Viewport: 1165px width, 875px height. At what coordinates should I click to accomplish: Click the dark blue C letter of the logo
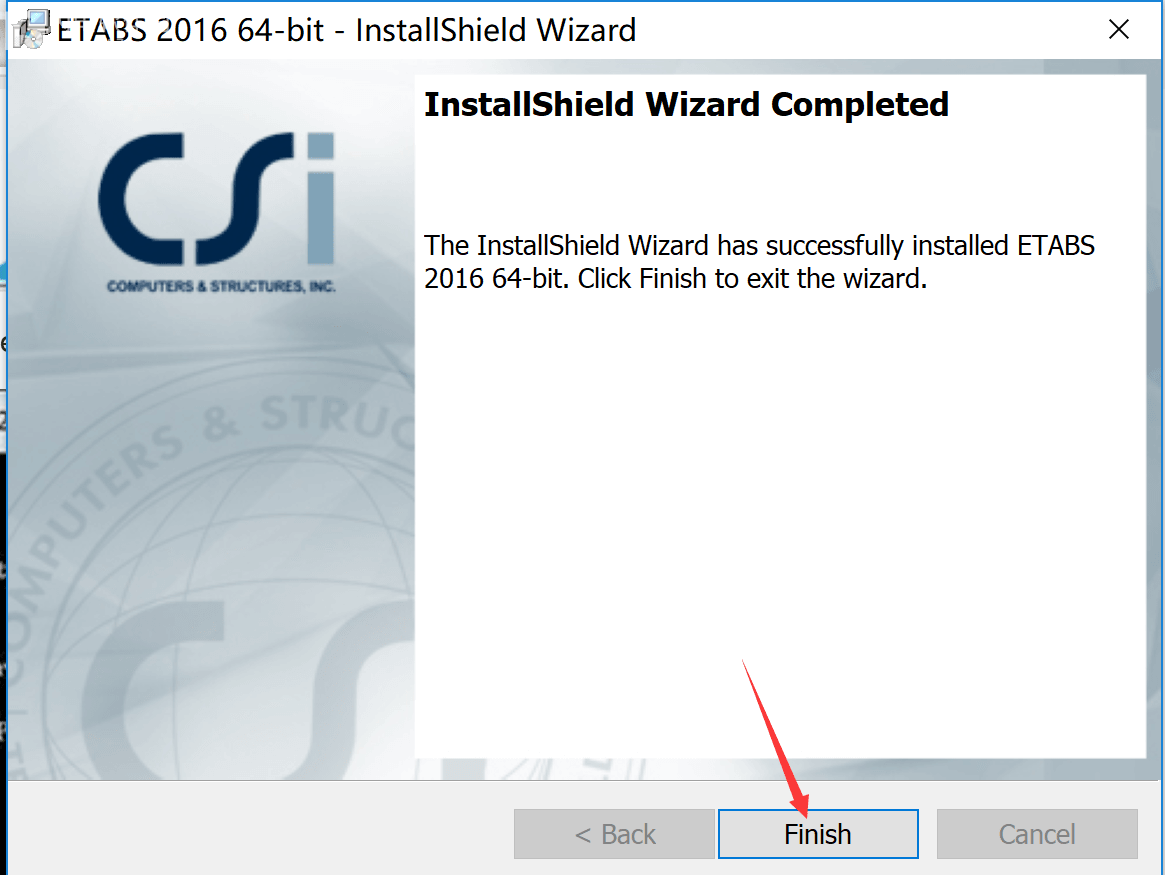point(141,199)
